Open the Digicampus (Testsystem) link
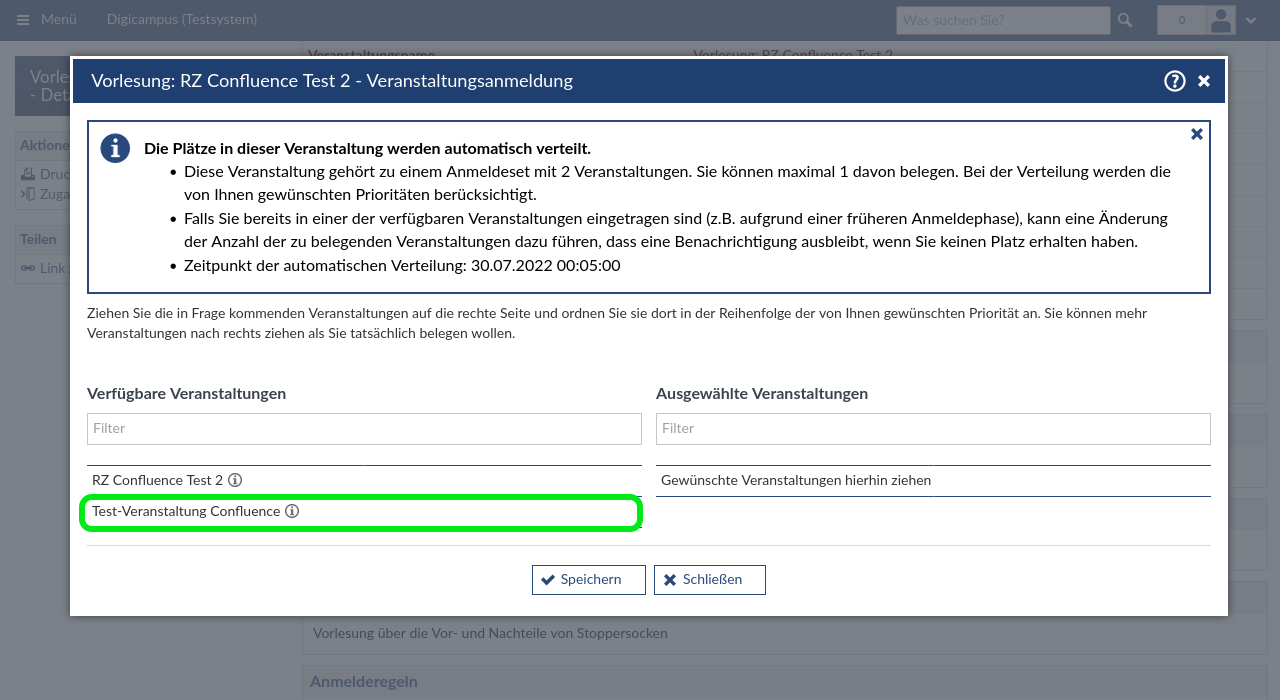The image size is (1280, 700). click(182, 20)
